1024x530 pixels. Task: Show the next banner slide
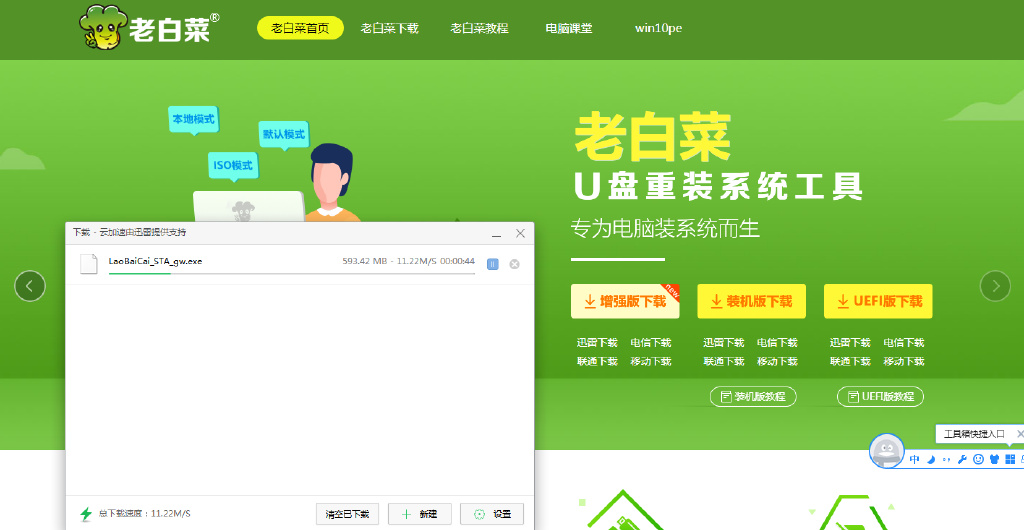point(995,286)
